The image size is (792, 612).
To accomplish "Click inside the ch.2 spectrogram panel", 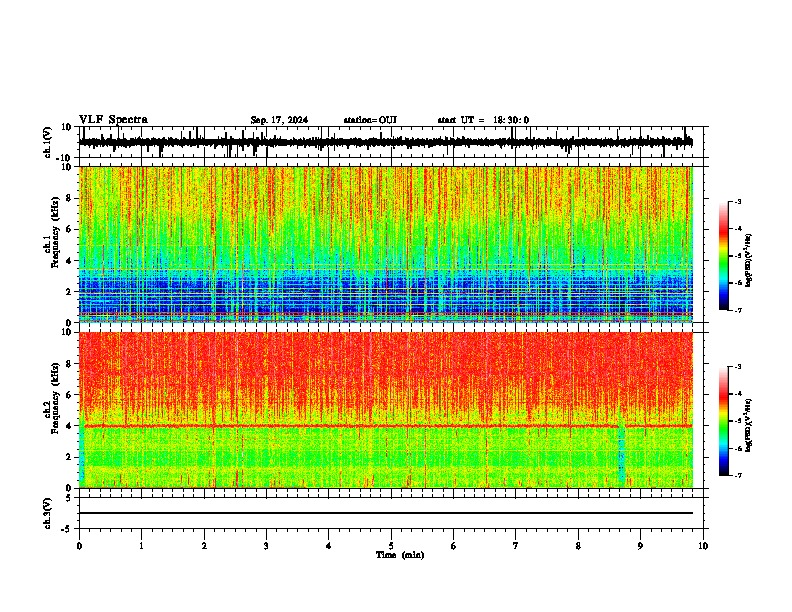I will pyautogui.click(x=385, y=410).
